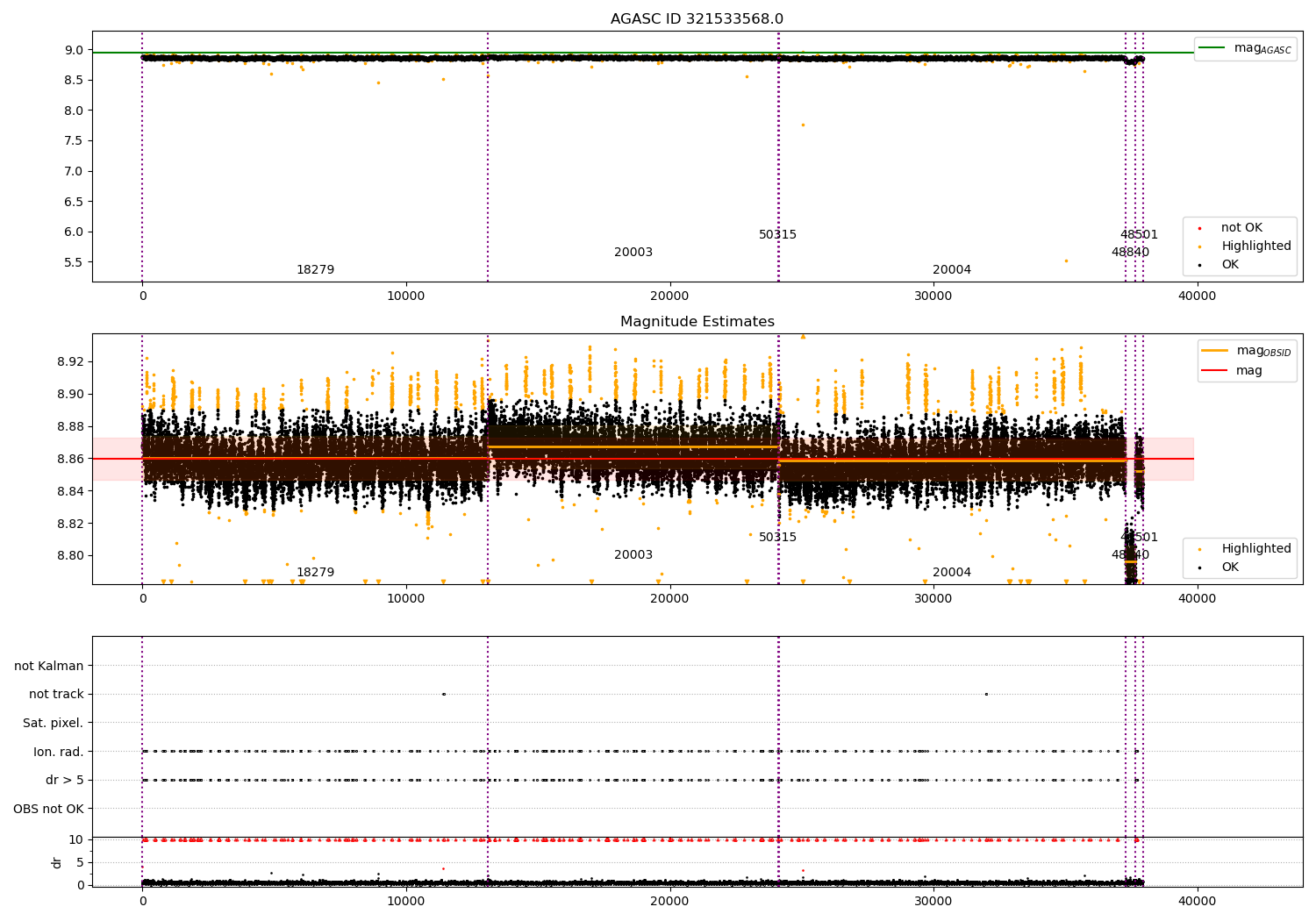The height and width of the screenshot is (921, 1316).
Task: Click the dr axis tick value 5
Action: point(80,862)
